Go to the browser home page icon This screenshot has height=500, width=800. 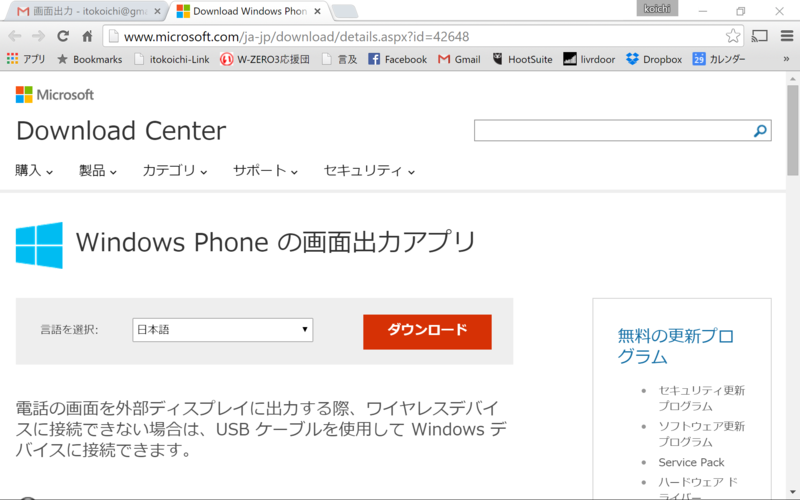point(87,36)
